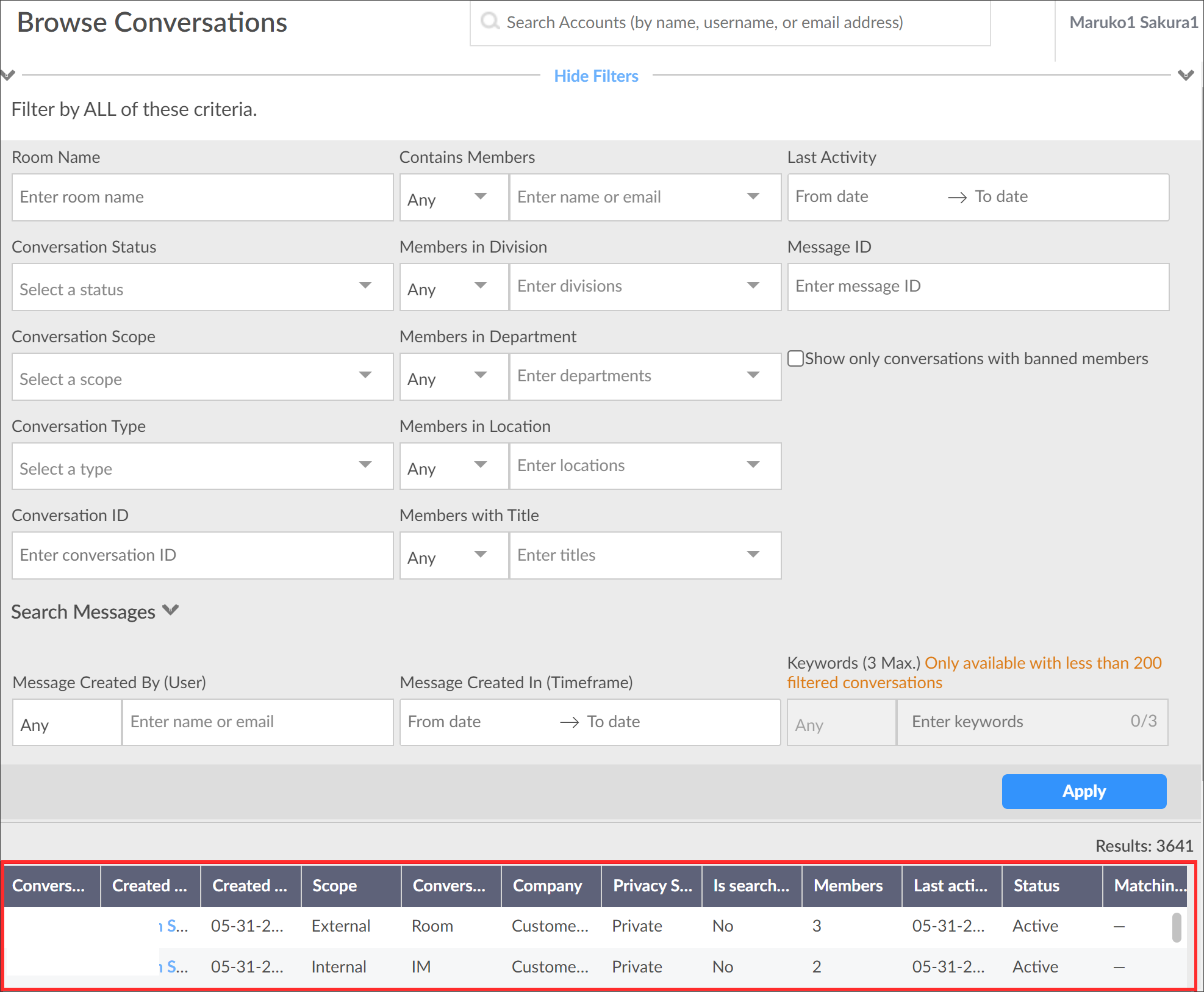
Task: Click the Hide Filters link
Action: click(x=596, y=76)
